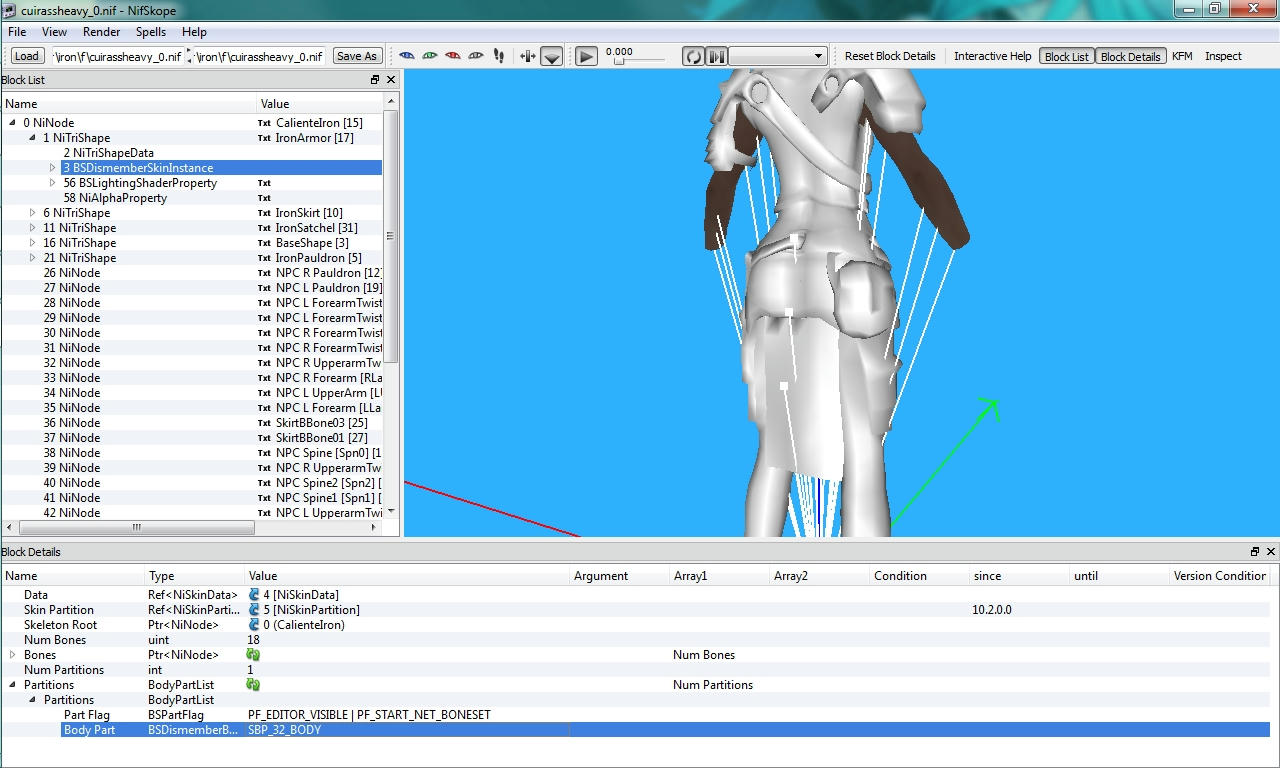Click the Txt icon beside CalienteIron
The width and height of the screenshot is (1280, 768).
coord(264,123)
